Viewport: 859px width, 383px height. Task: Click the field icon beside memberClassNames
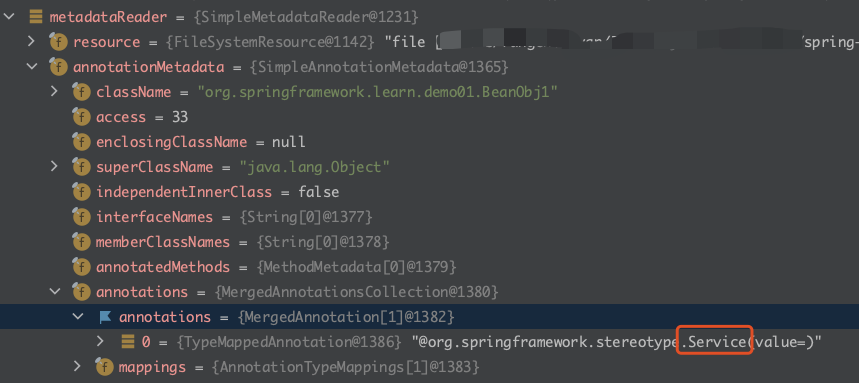(x=82, y=242)
